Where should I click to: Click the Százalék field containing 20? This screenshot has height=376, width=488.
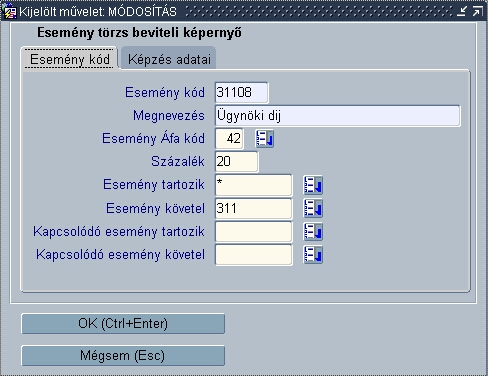pos(237,162)
